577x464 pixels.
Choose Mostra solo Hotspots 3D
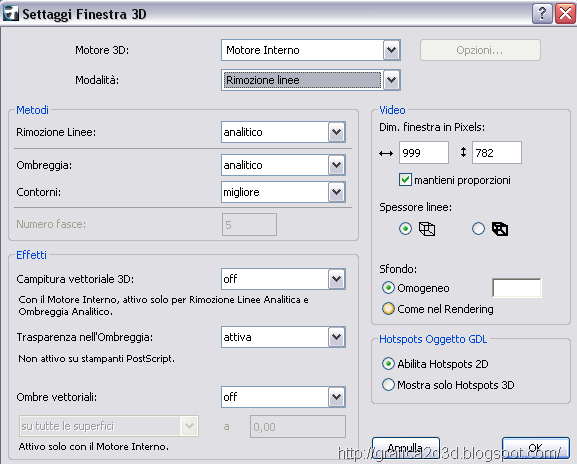click(x=388, y=385)
